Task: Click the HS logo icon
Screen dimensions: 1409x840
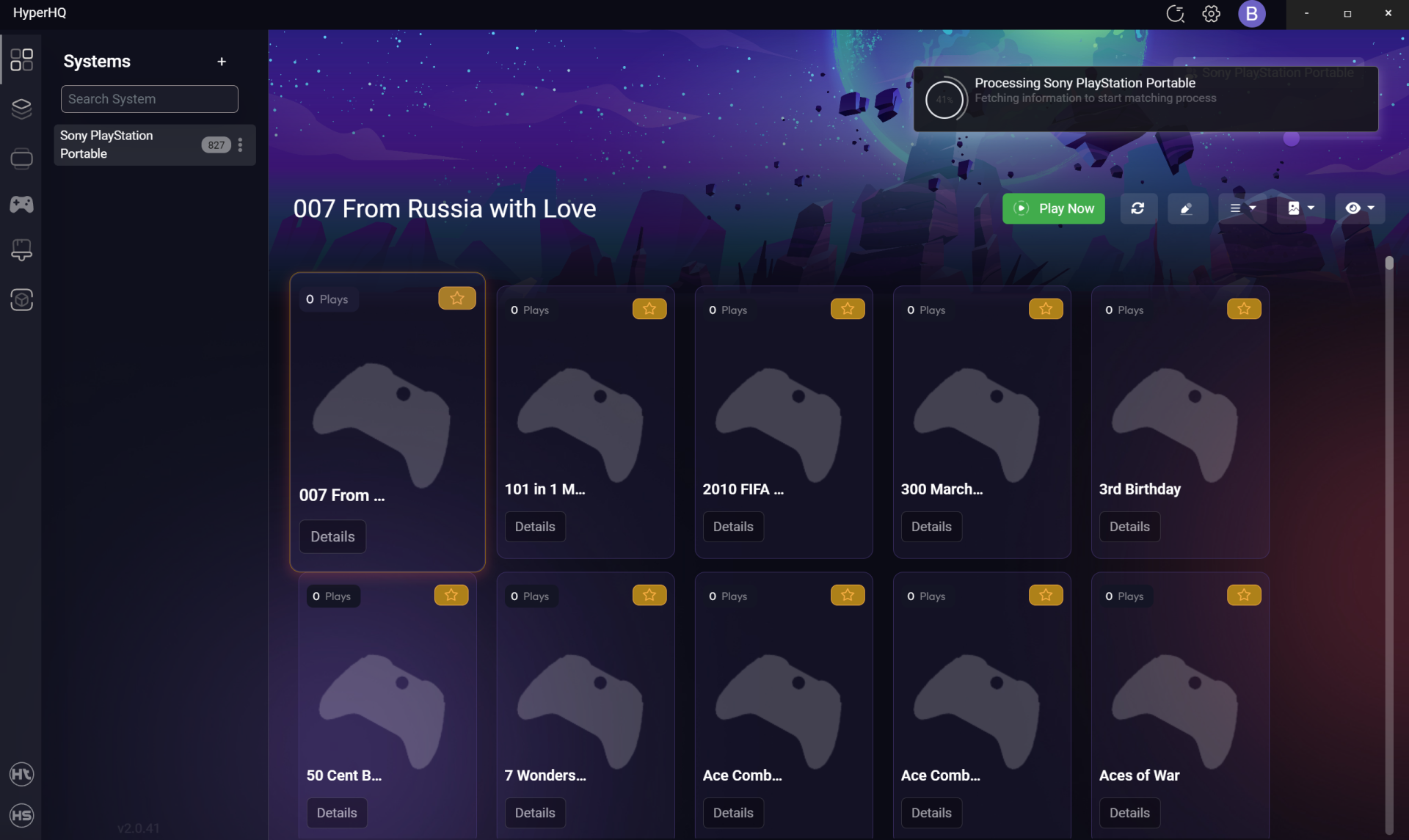Action: click(x=21, y=815)
